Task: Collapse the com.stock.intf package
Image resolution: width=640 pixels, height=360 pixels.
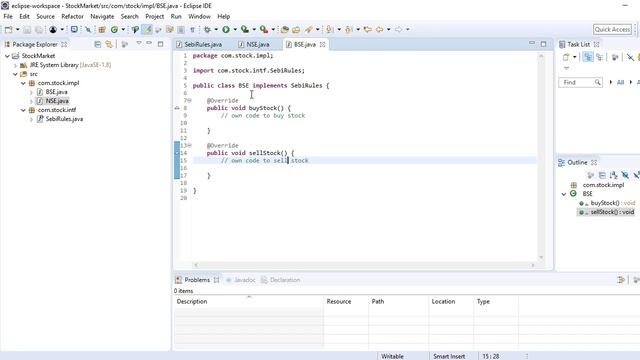Action: coord(23,110)
